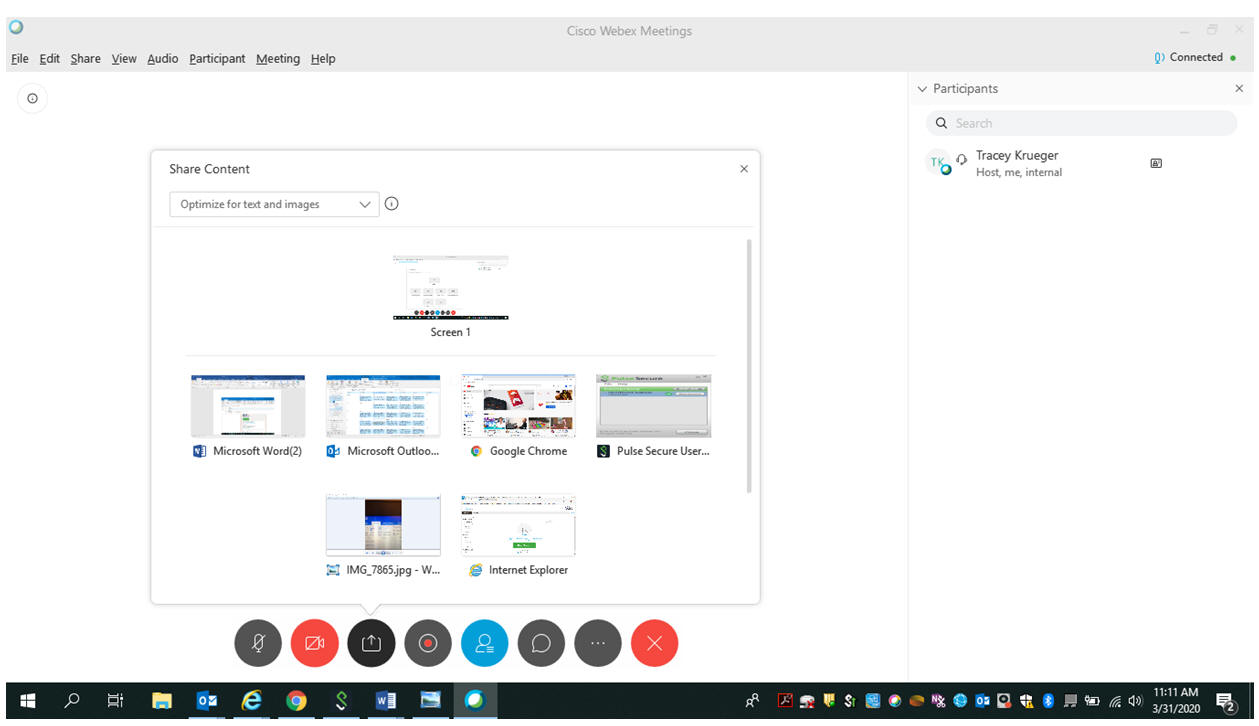Viewport: 1259px width, 726px height.
Task: Open the Participant menu
Action: pos(217,59)
